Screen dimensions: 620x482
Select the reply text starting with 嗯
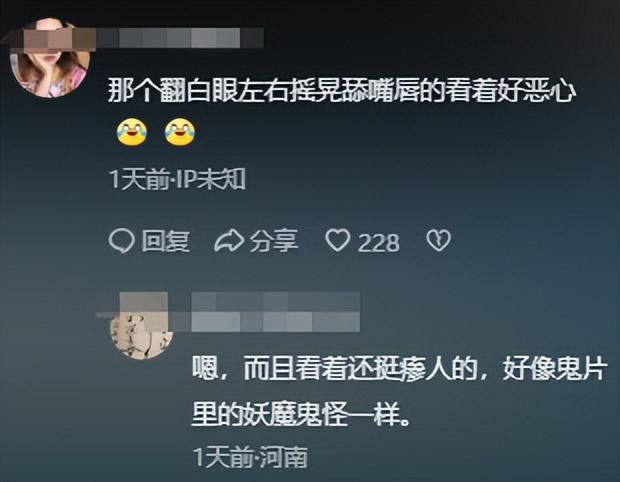click(x=399, y=391)
